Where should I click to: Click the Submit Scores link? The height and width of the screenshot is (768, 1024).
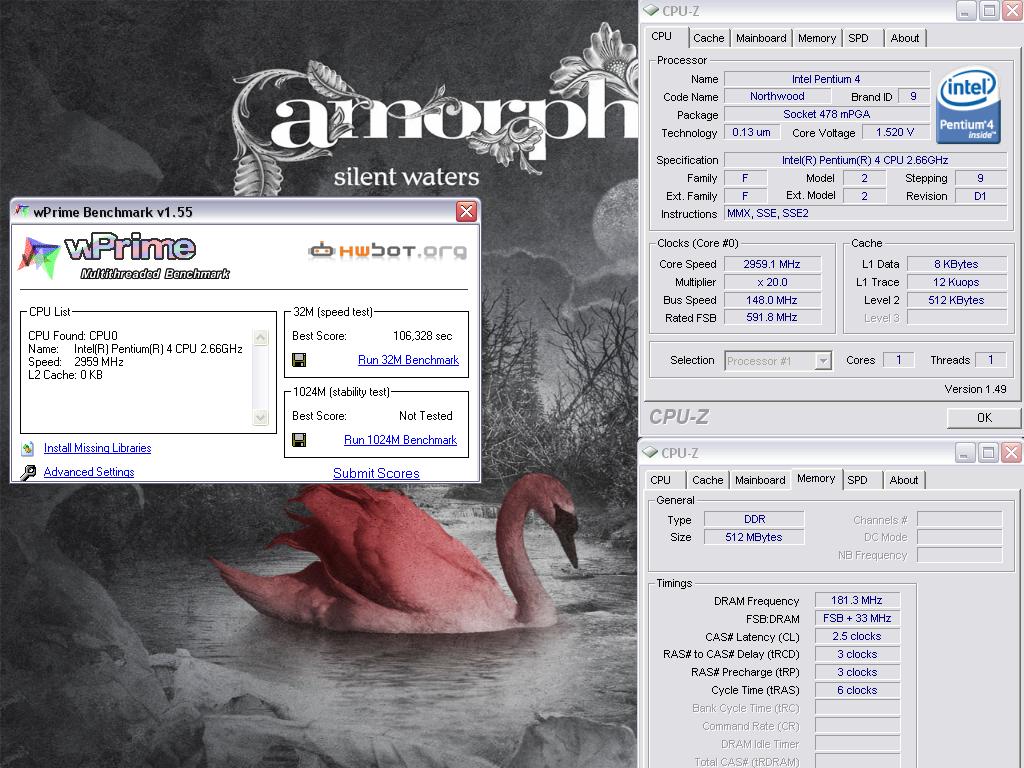coord(376,473)
